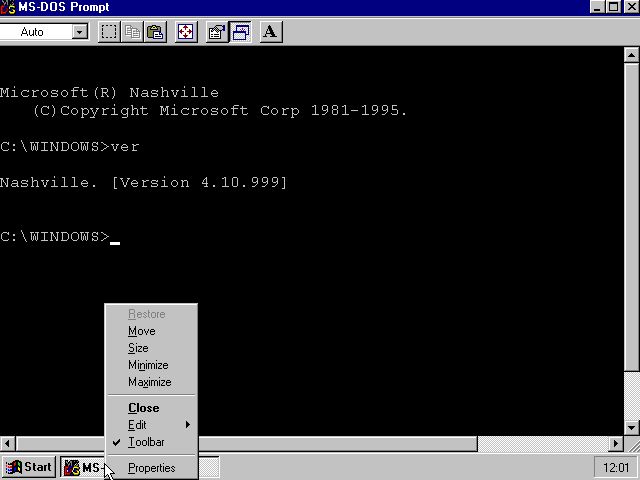The height and width of the screenshot is (480, 640).
Task: Click the vertical scrollbar up arrow
Action: (631, 55)
